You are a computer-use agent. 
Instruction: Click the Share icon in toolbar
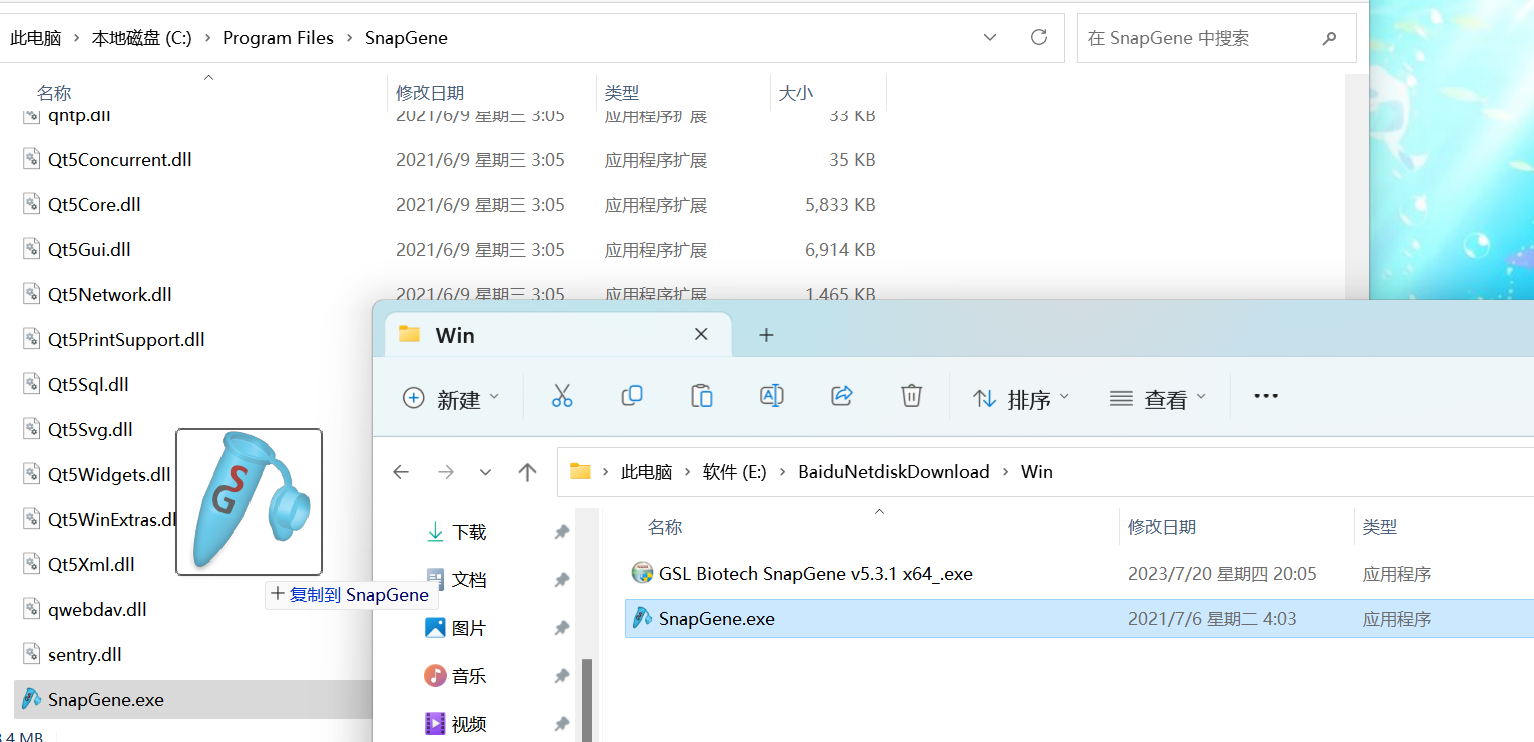click(x=842, y=397)
